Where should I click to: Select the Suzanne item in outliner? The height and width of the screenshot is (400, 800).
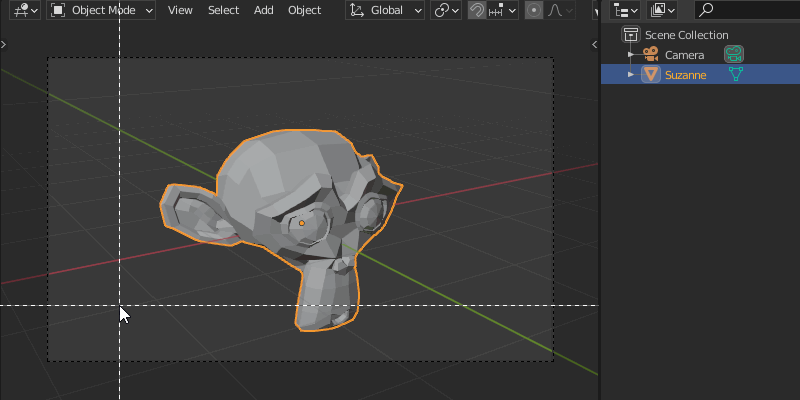pyautogui.click(x=685, y=75)
